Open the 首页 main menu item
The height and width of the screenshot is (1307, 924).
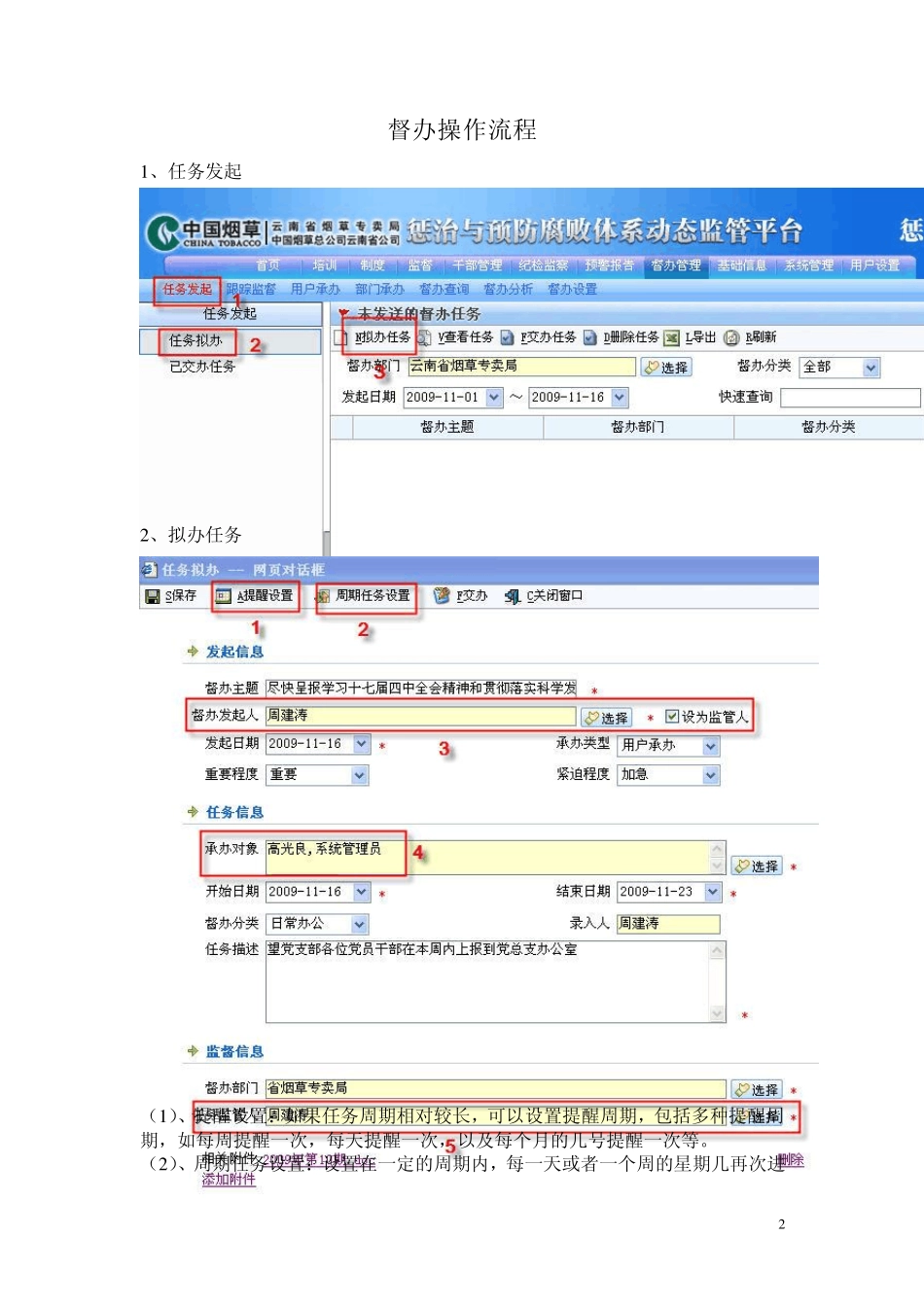(267, 265)
